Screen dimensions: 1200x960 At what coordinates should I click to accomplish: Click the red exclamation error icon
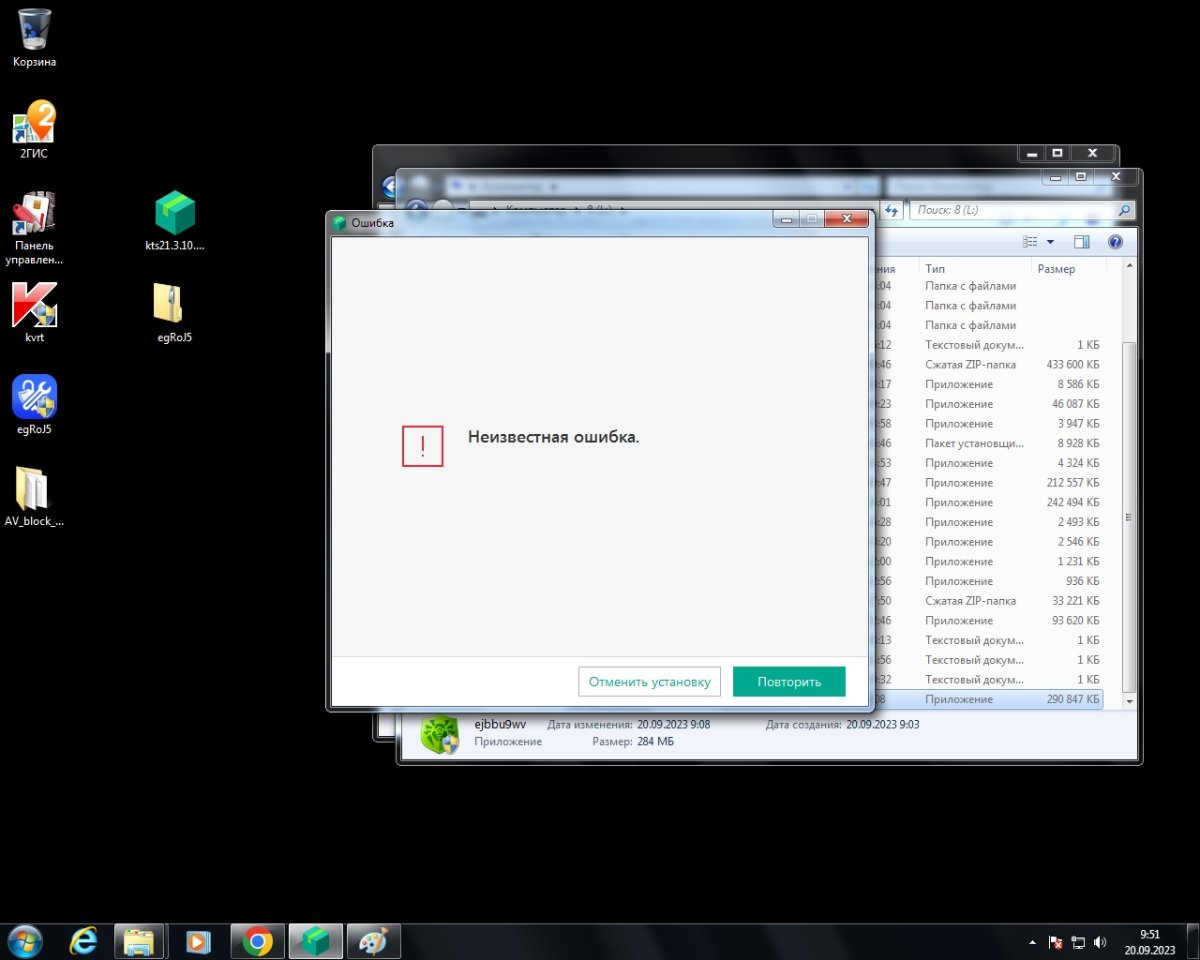pos(422,446)
